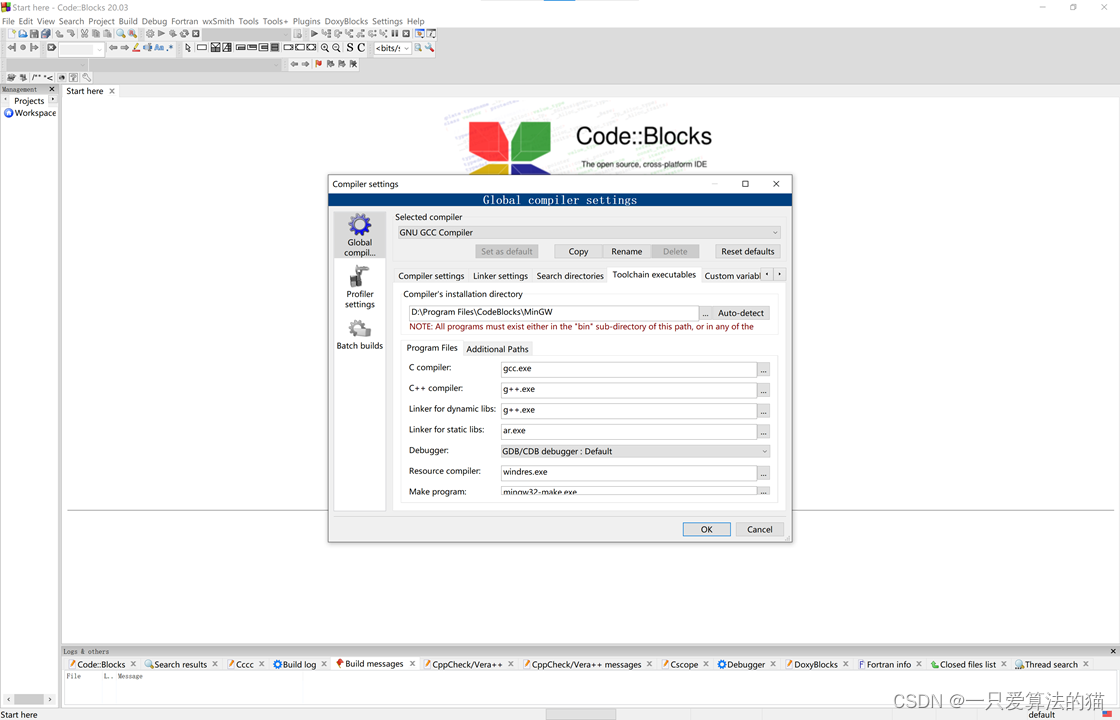Click the 'C' toolbar icon
Viewport: 1120px width, 720px height.
click(x=361, y=48)
